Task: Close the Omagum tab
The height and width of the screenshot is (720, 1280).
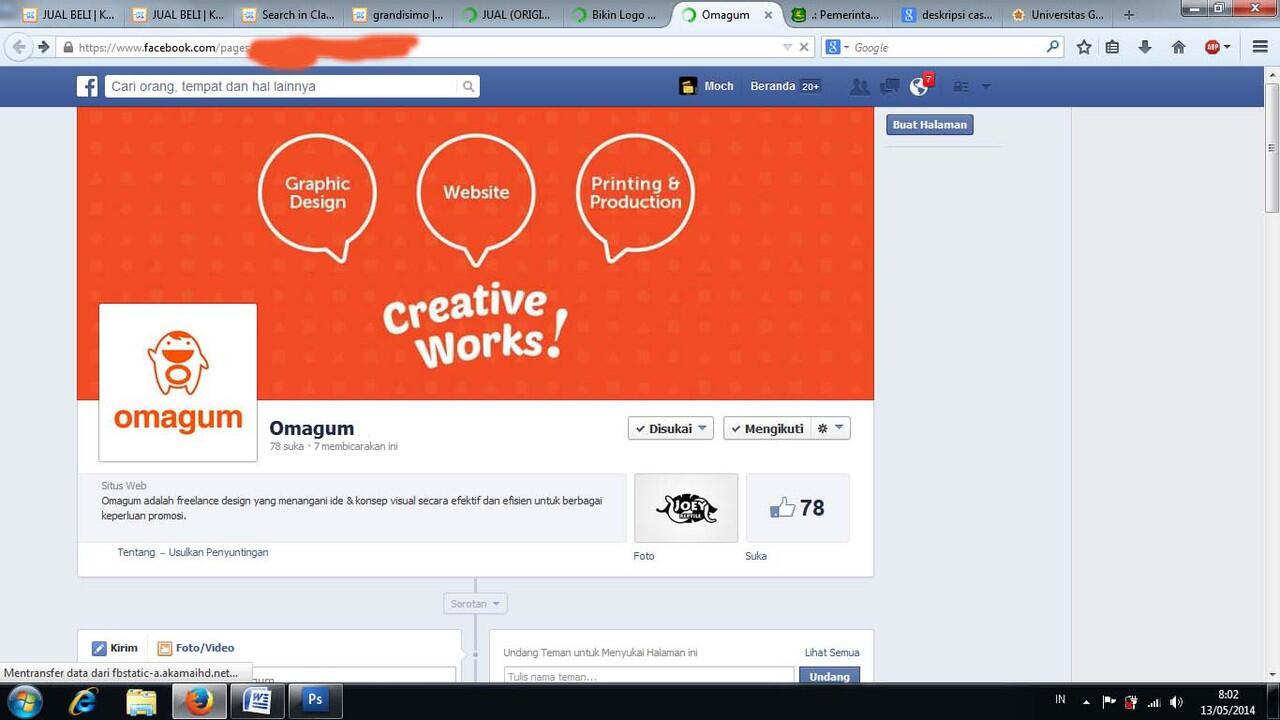Action: pyautogui.click(x=768, y=15)
